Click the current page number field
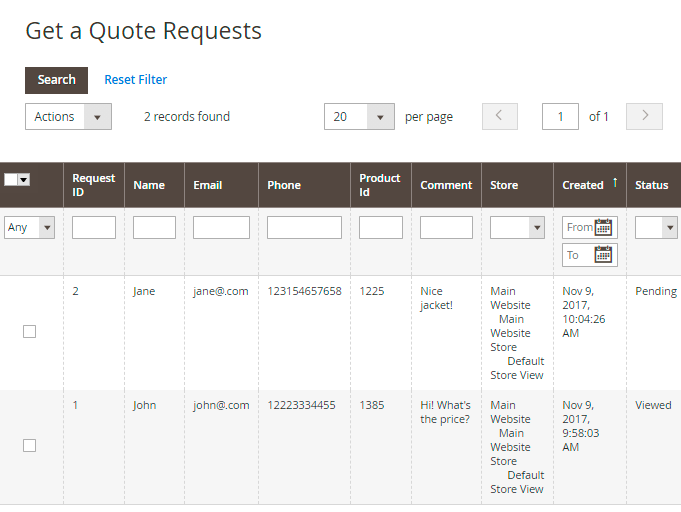This screenshot has height=512, width=681. click(560, 117)
